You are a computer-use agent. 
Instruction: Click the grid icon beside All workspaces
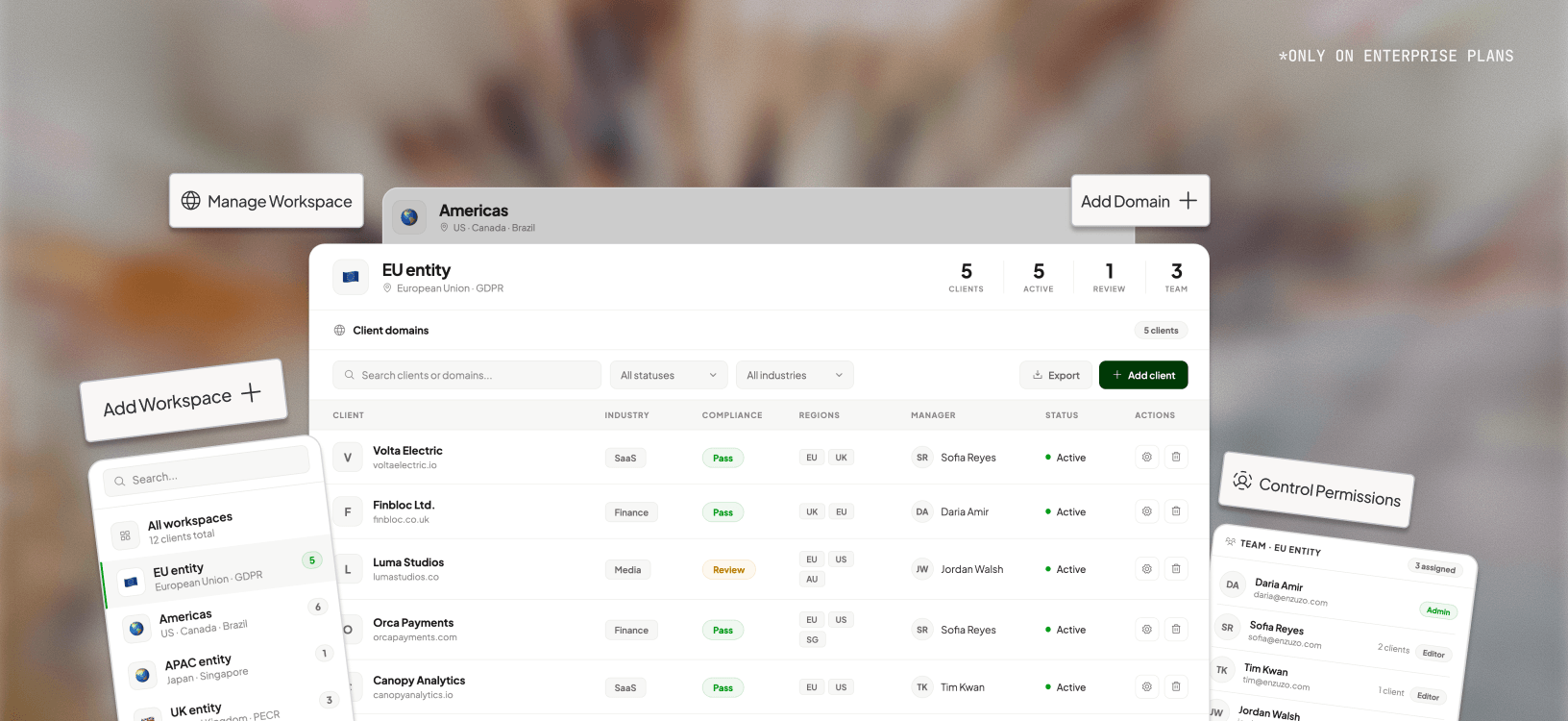coord(125,535)
